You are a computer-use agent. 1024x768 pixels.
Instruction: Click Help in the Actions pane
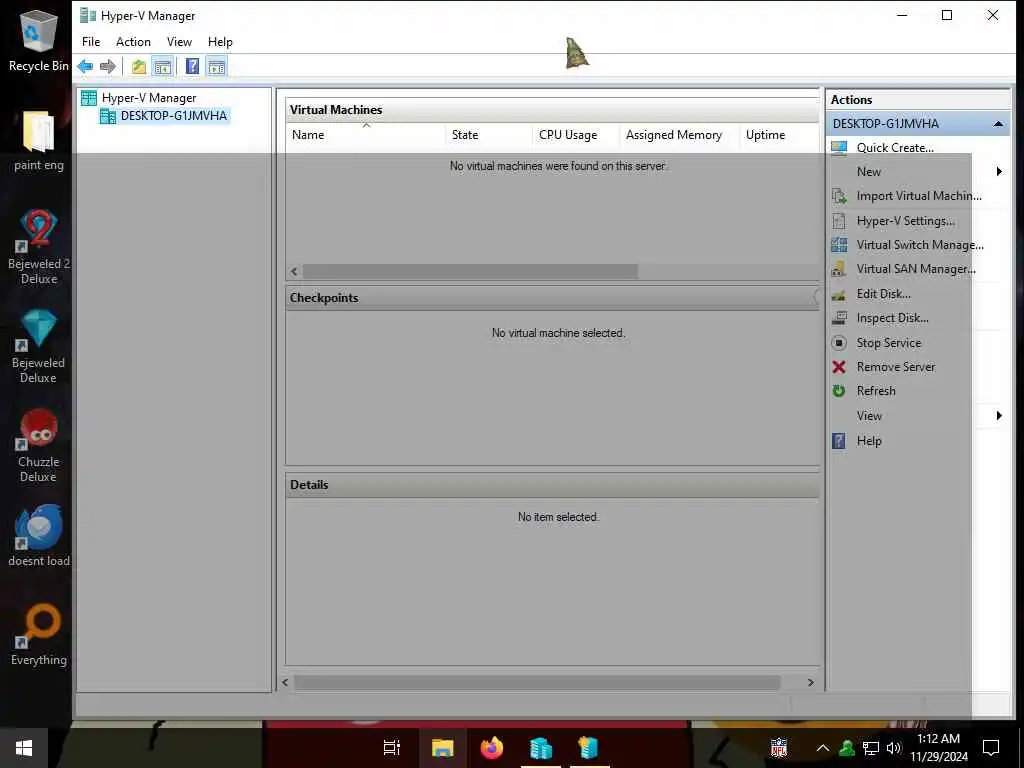869,441
